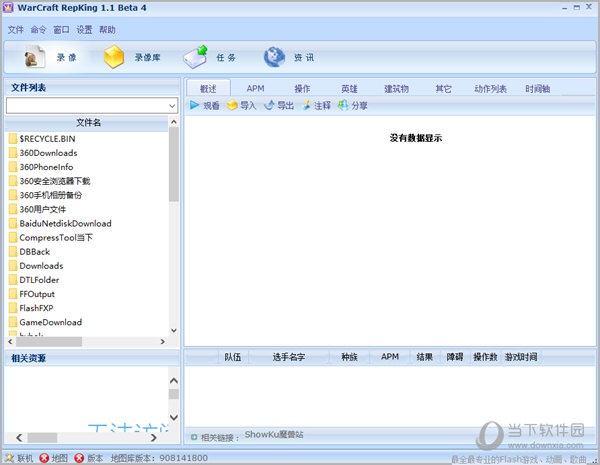The width and height of the screenshot is (600, 465).
Task: Open the 设置 menu
Action: pos(84,29)
